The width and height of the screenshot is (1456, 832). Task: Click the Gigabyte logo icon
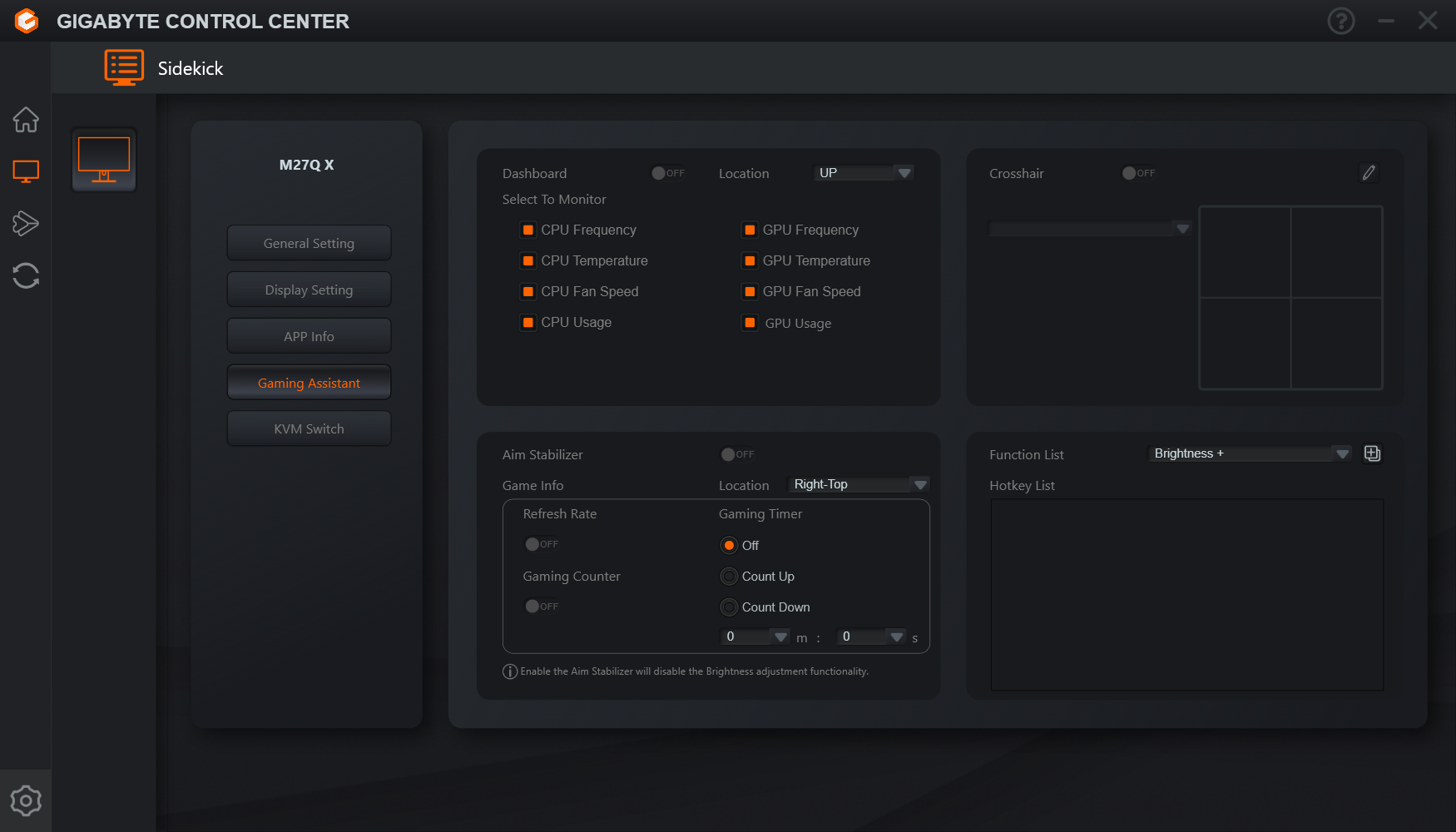coord(27,21)
